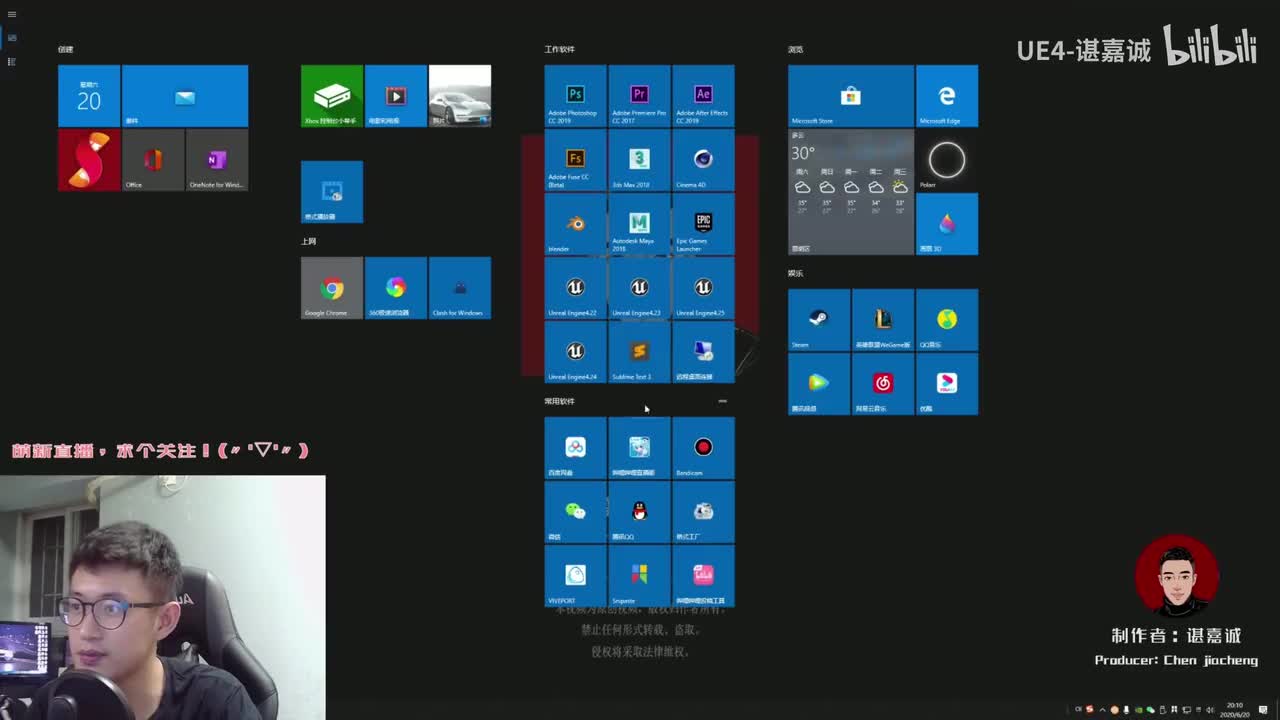This screenshot has width=1280, height=720.
Task: Open Epic Games Launcher
Action: 703,224
